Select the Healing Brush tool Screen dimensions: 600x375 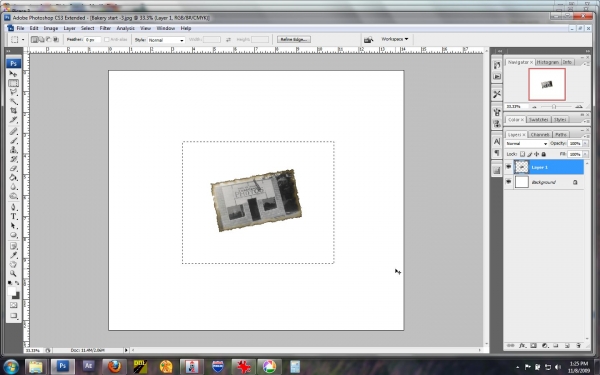pos(13,131)
